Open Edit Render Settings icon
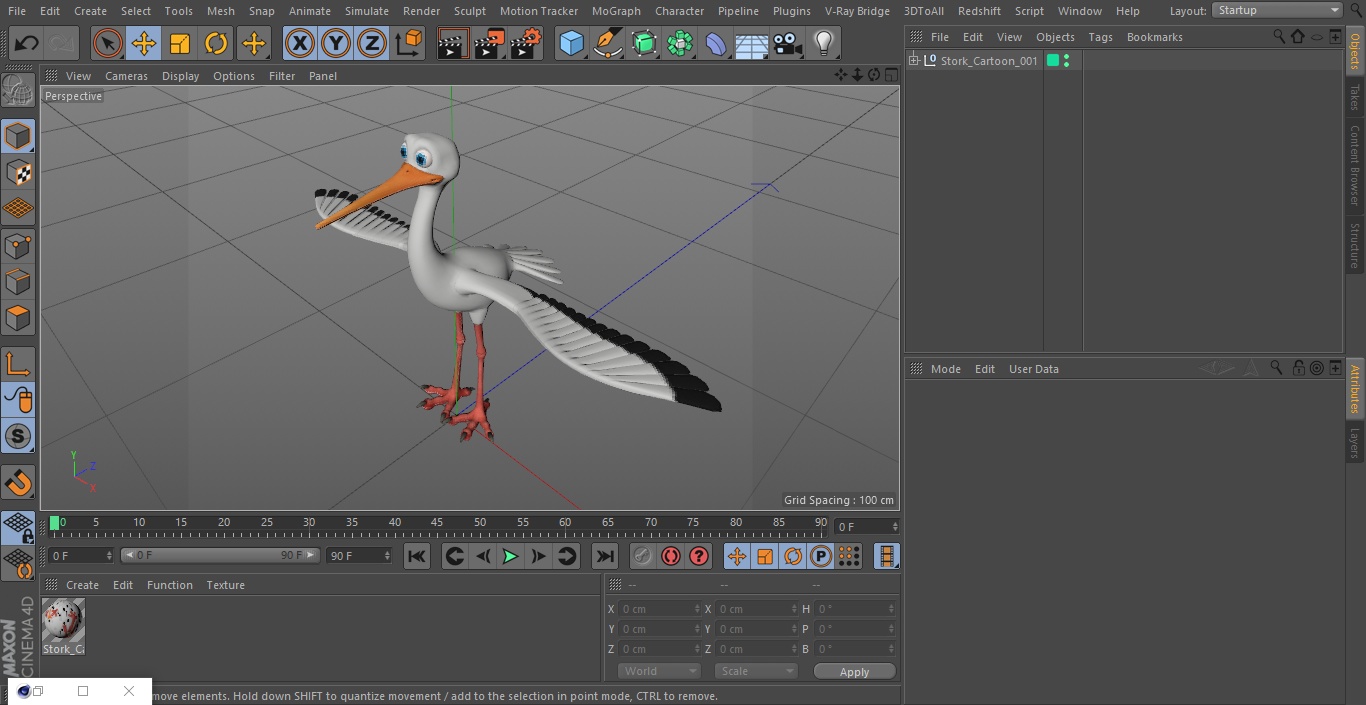 526,44
